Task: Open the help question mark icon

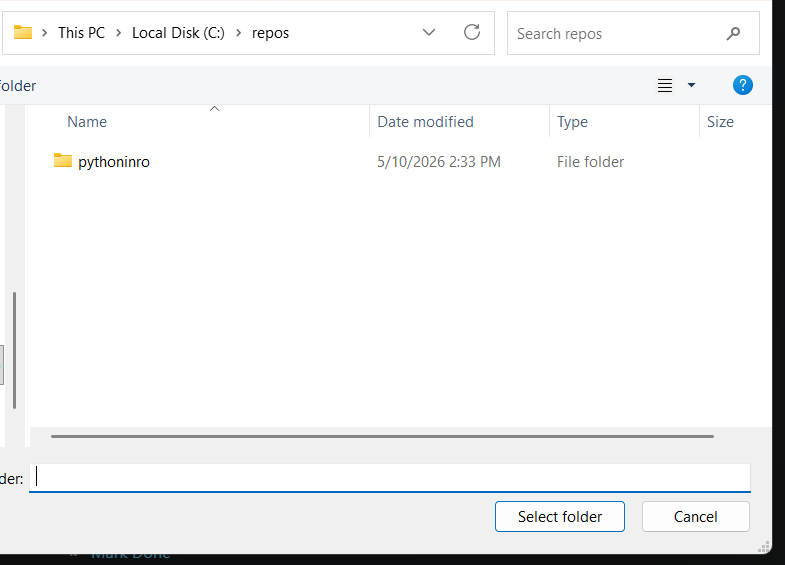Action: 742,85
